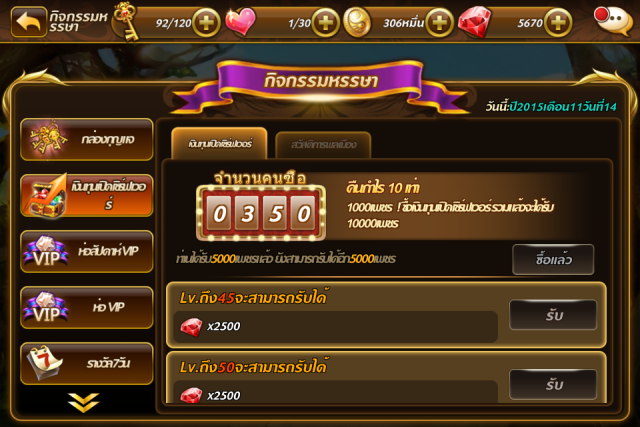Viewport: 640px width, 427px height.
Task: Claim the Lv.45 reward of 2500 gems
Action: (553, 315)
